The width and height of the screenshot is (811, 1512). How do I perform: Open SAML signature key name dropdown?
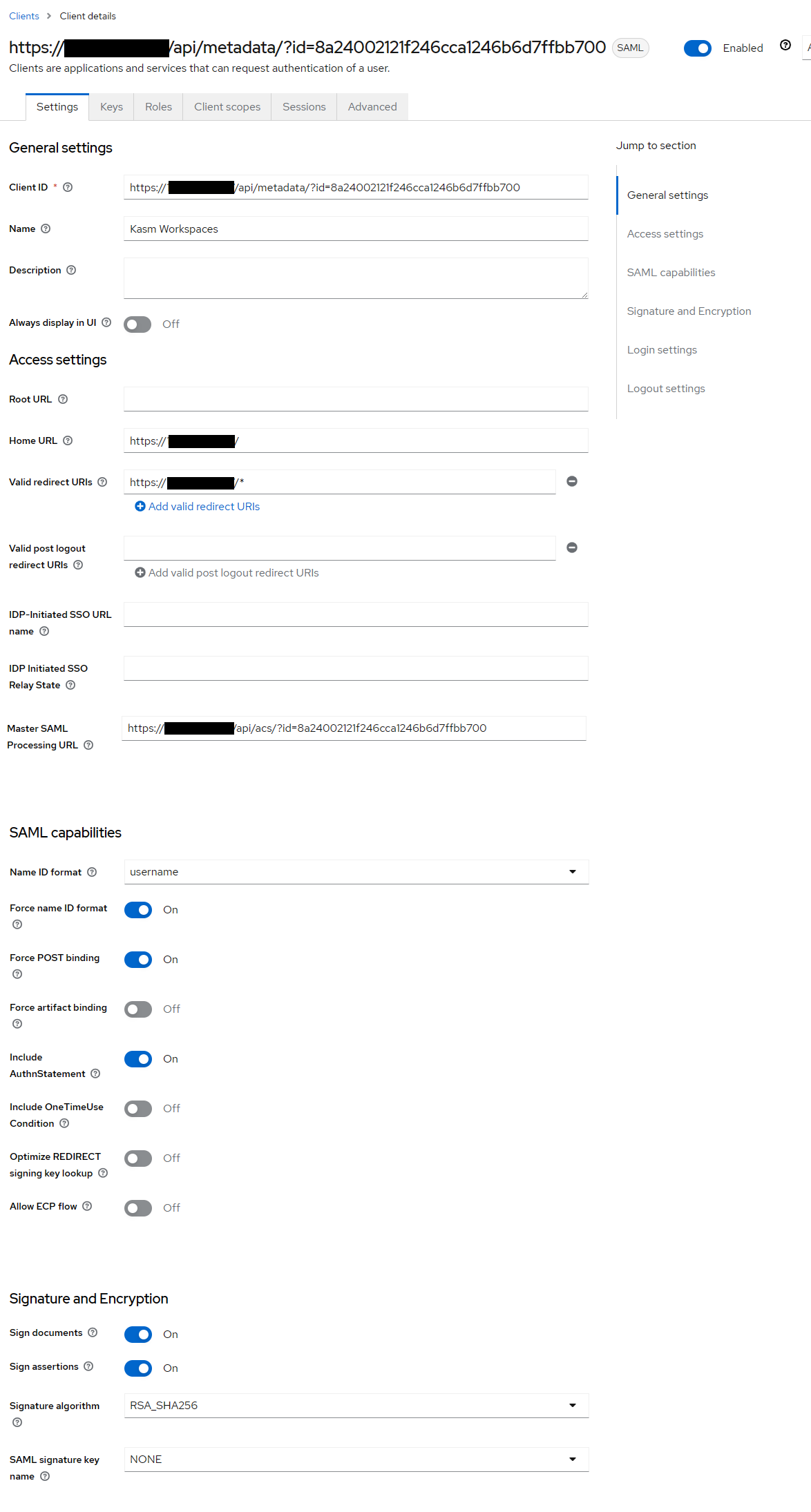356,1460
